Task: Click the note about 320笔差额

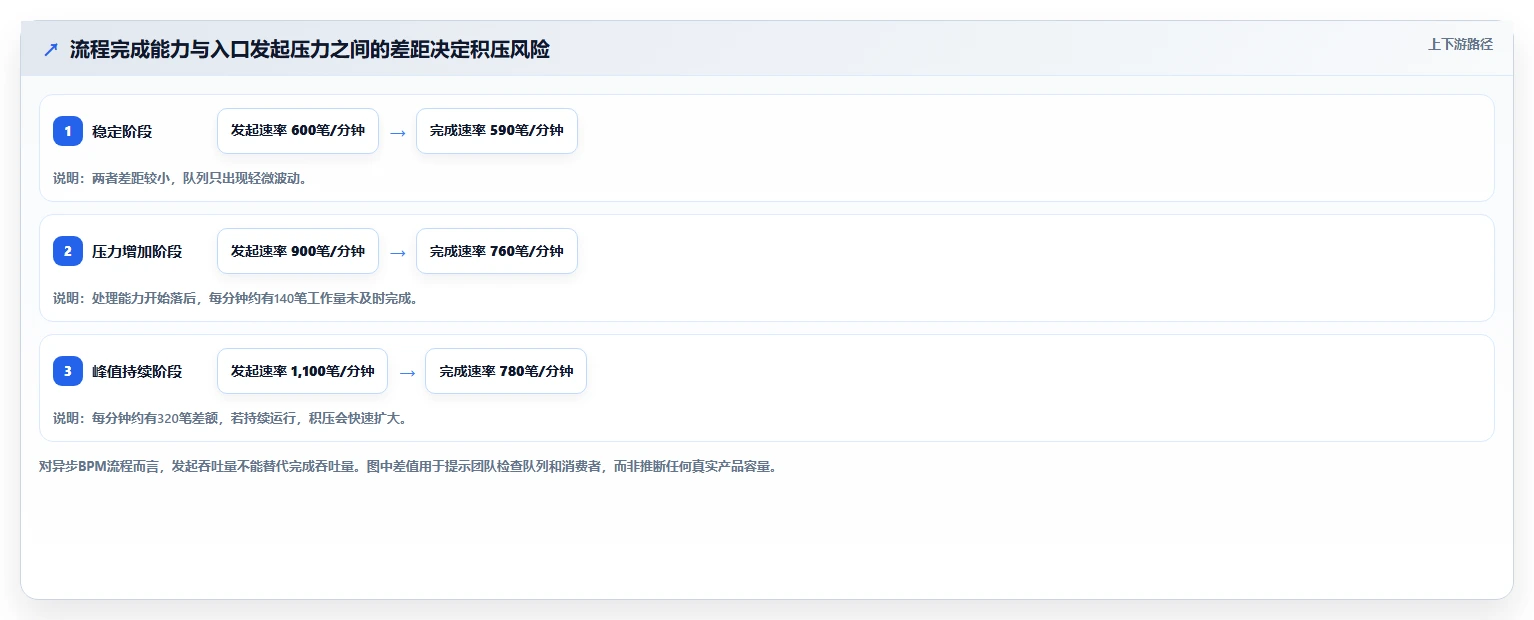Action: tap(230, 418)
